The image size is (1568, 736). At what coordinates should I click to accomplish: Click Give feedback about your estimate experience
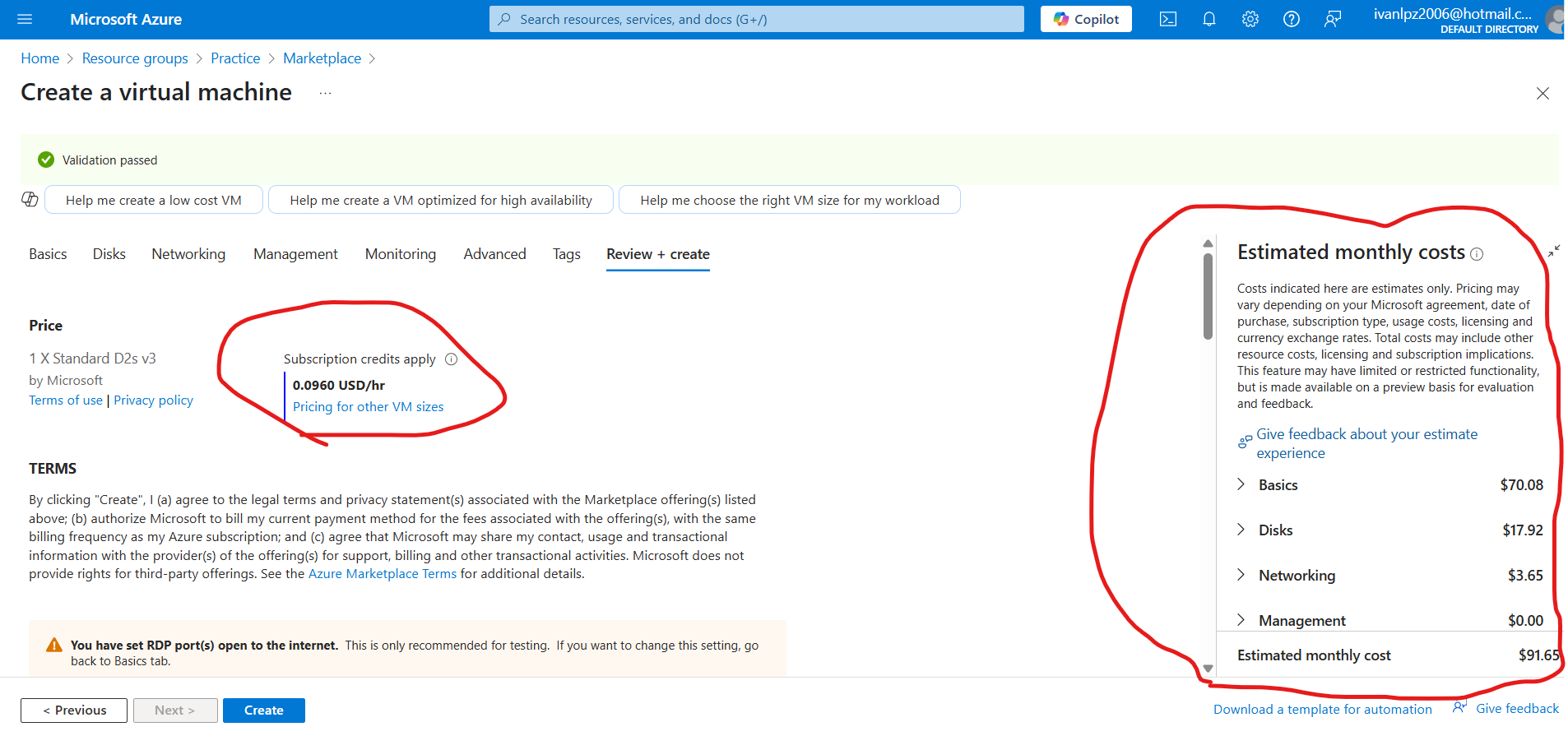[x=1366, y=443]
